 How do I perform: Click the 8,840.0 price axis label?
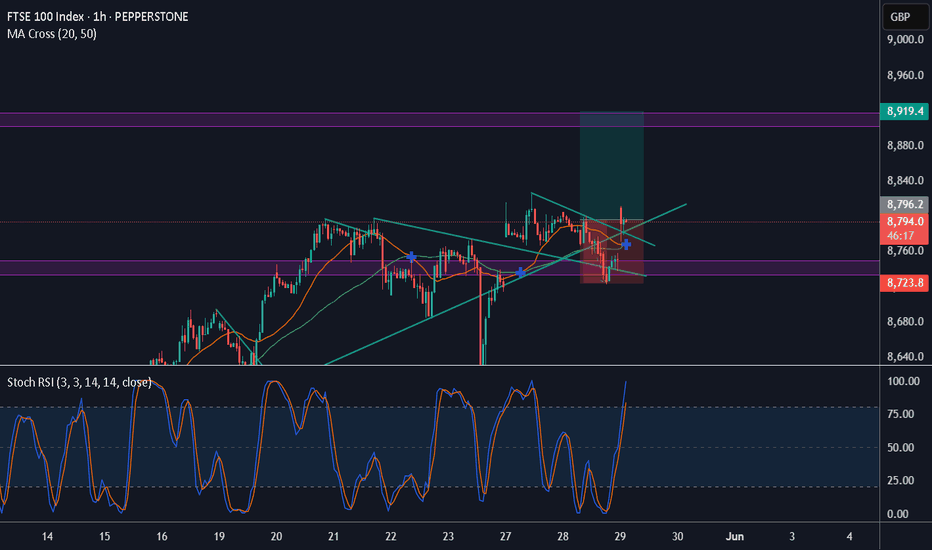click(x=905, y=181)
